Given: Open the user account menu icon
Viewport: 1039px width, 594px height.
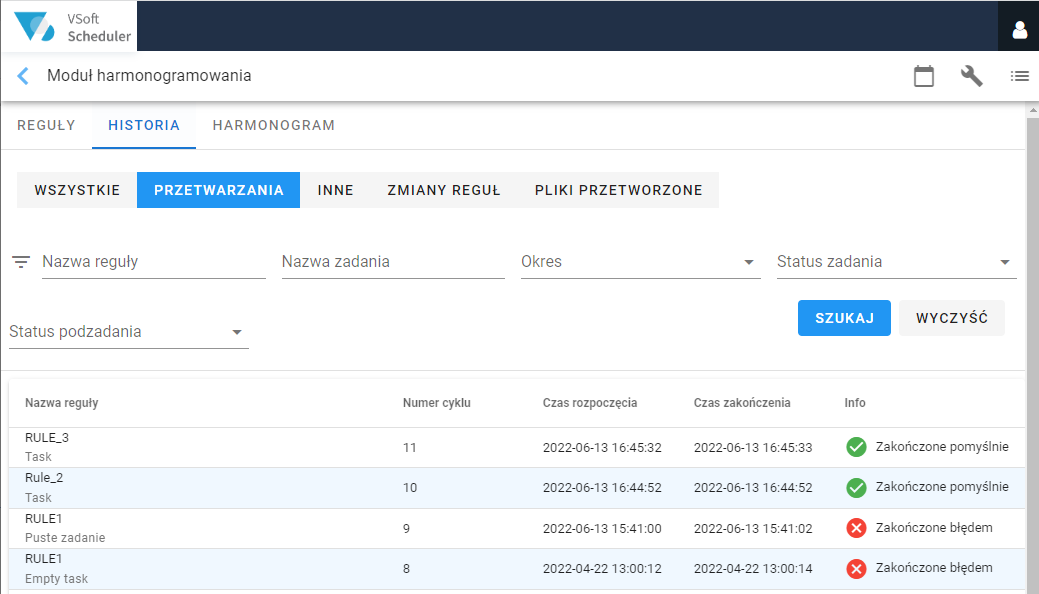Looking at the screenshot, I should (1019, 29).
